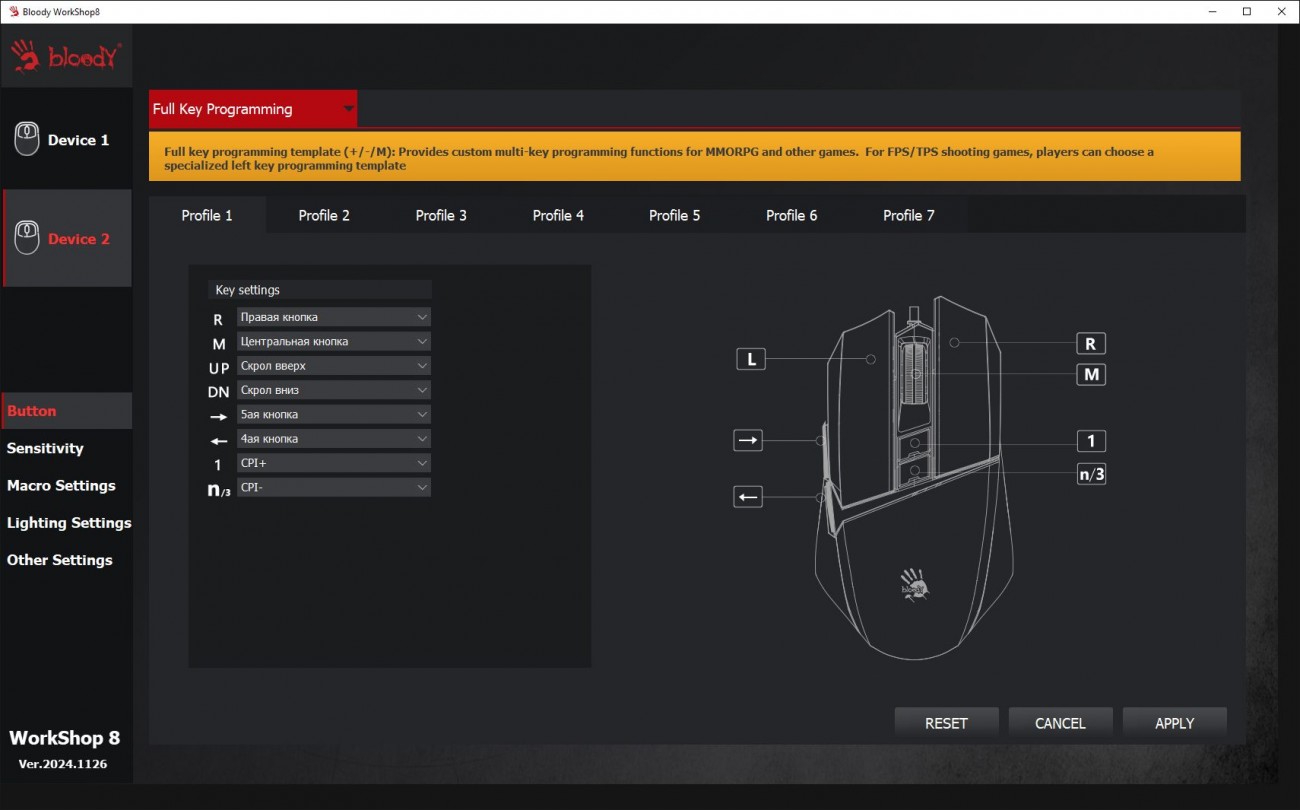Select Device 2 mouse icon
1300x810 pixels.
point(27,238)
